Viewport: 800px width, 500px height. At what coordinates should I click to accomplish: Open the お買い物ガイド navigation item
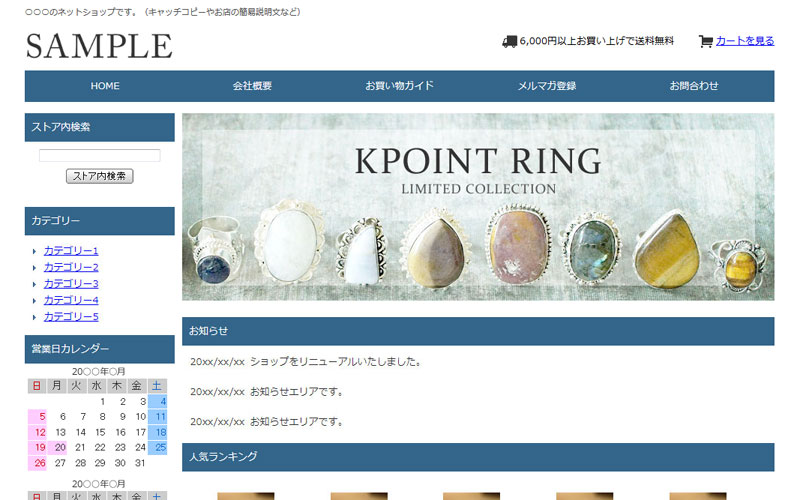(399, 86)
